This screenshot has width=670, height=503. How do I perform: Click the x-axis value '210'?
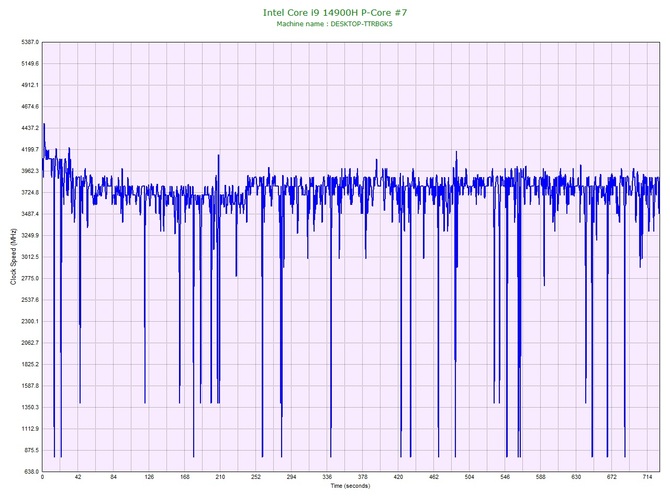pyautogui.click(x=220, y=477)
